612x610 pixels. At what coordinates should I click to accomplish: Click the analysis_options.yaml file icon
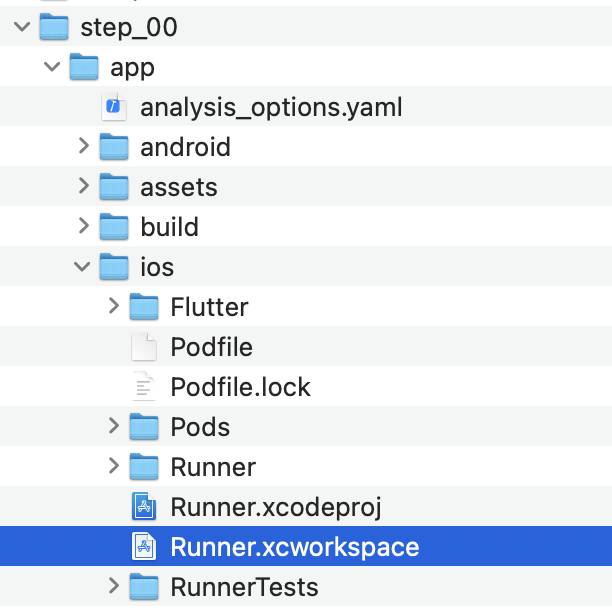[x=114, y=107]
